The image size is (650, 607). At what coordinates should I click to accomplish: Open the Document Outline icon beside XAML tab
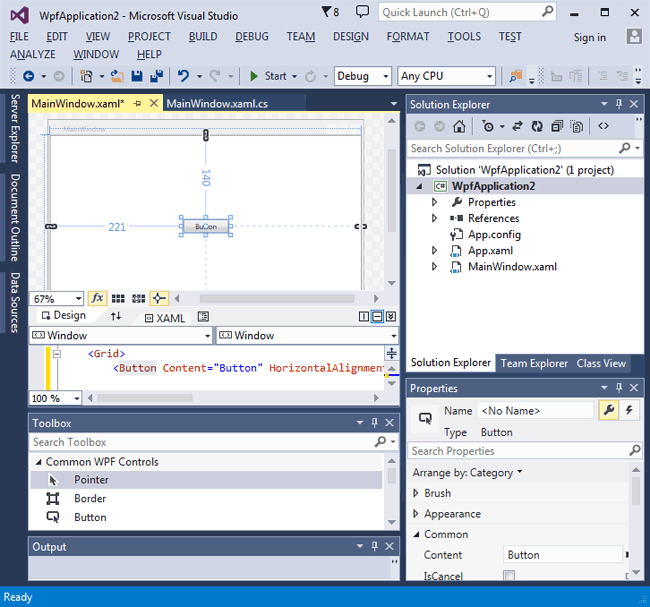point(203,317)
